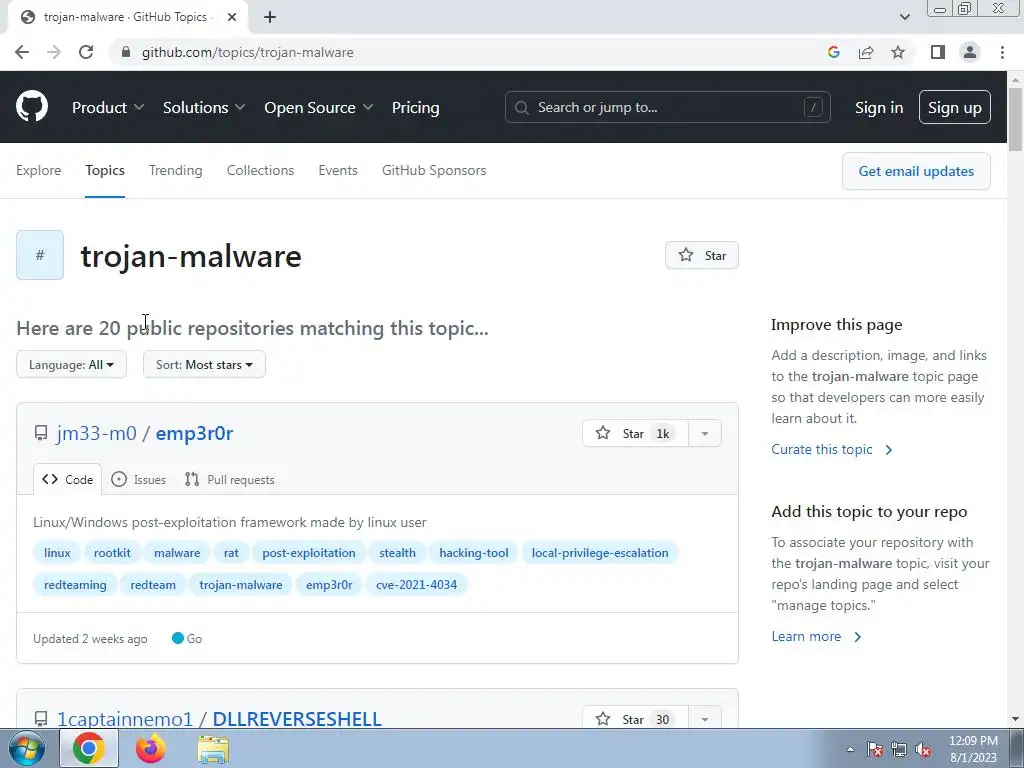Click the Action Center flag tray icon

pyautogui.click(x=875, y=749)
